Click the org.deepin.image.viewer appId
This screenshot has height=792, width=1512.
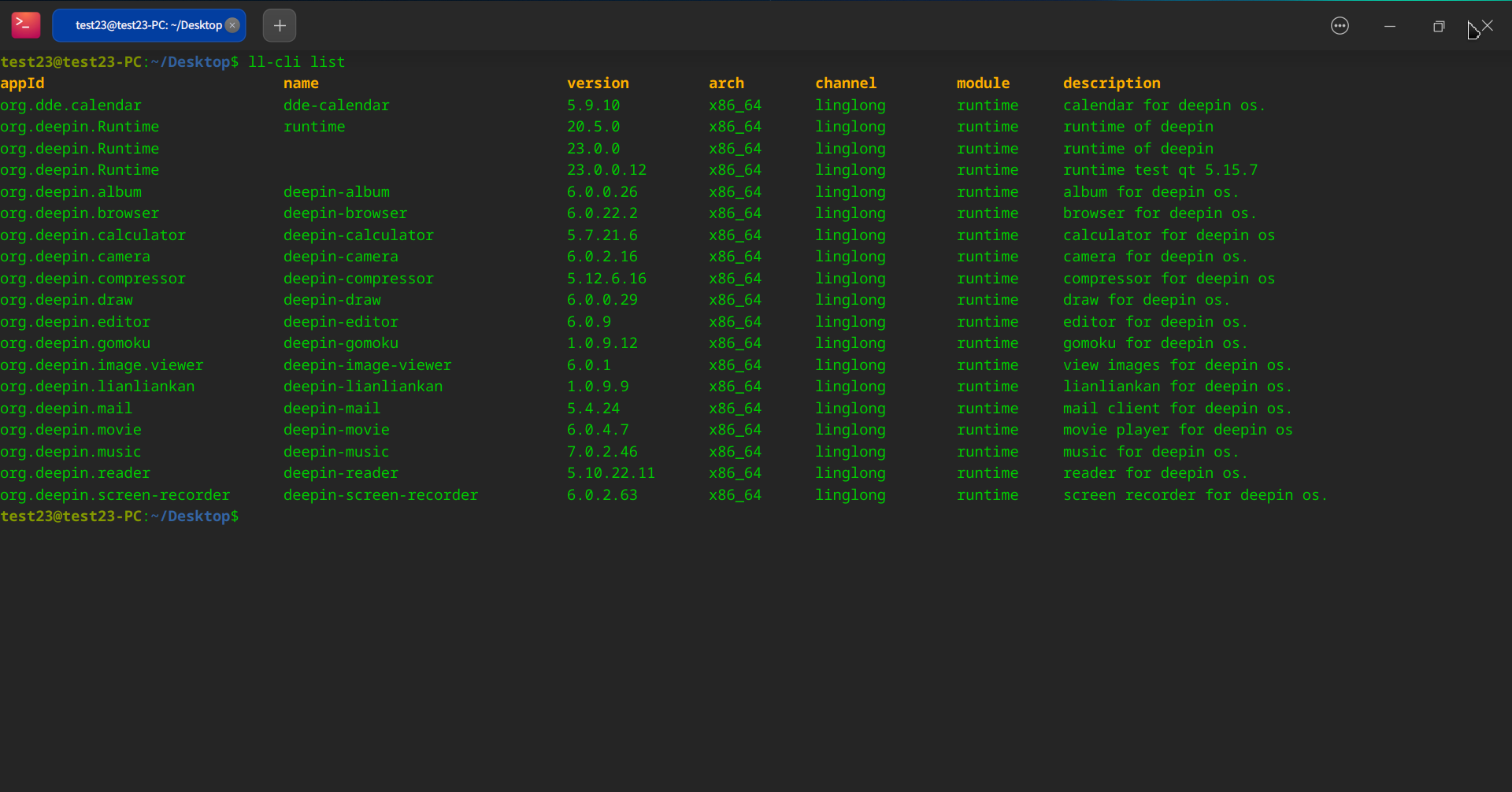[x=102, y=365]
